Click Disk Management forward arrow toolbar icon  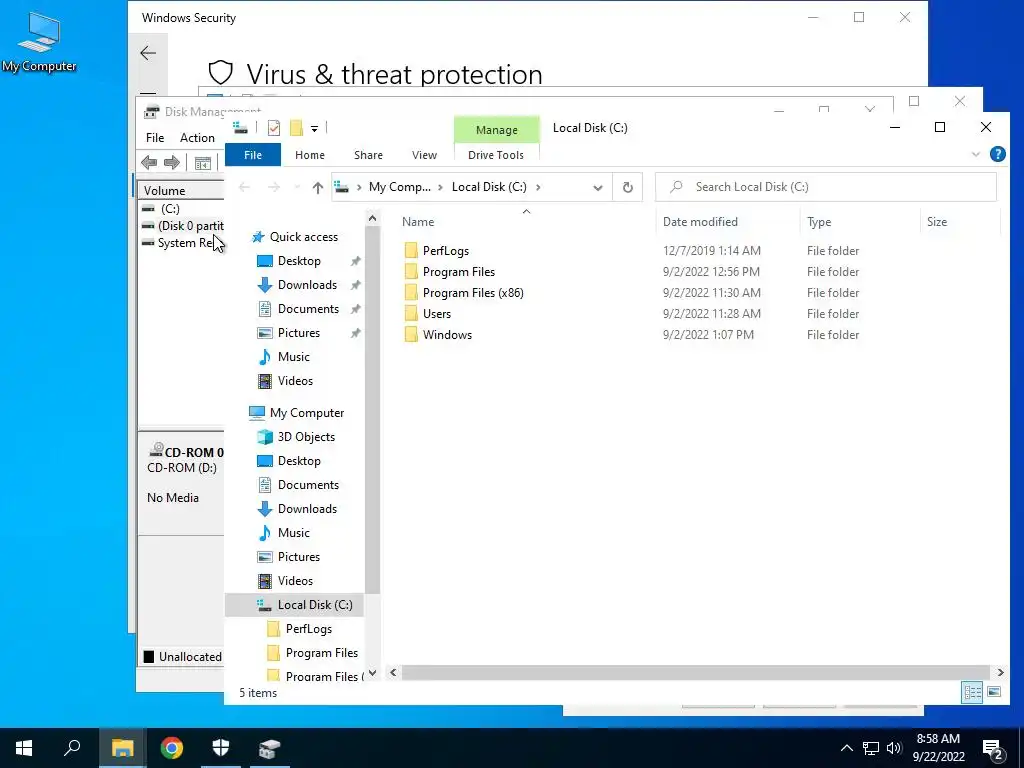pos(172,163)
